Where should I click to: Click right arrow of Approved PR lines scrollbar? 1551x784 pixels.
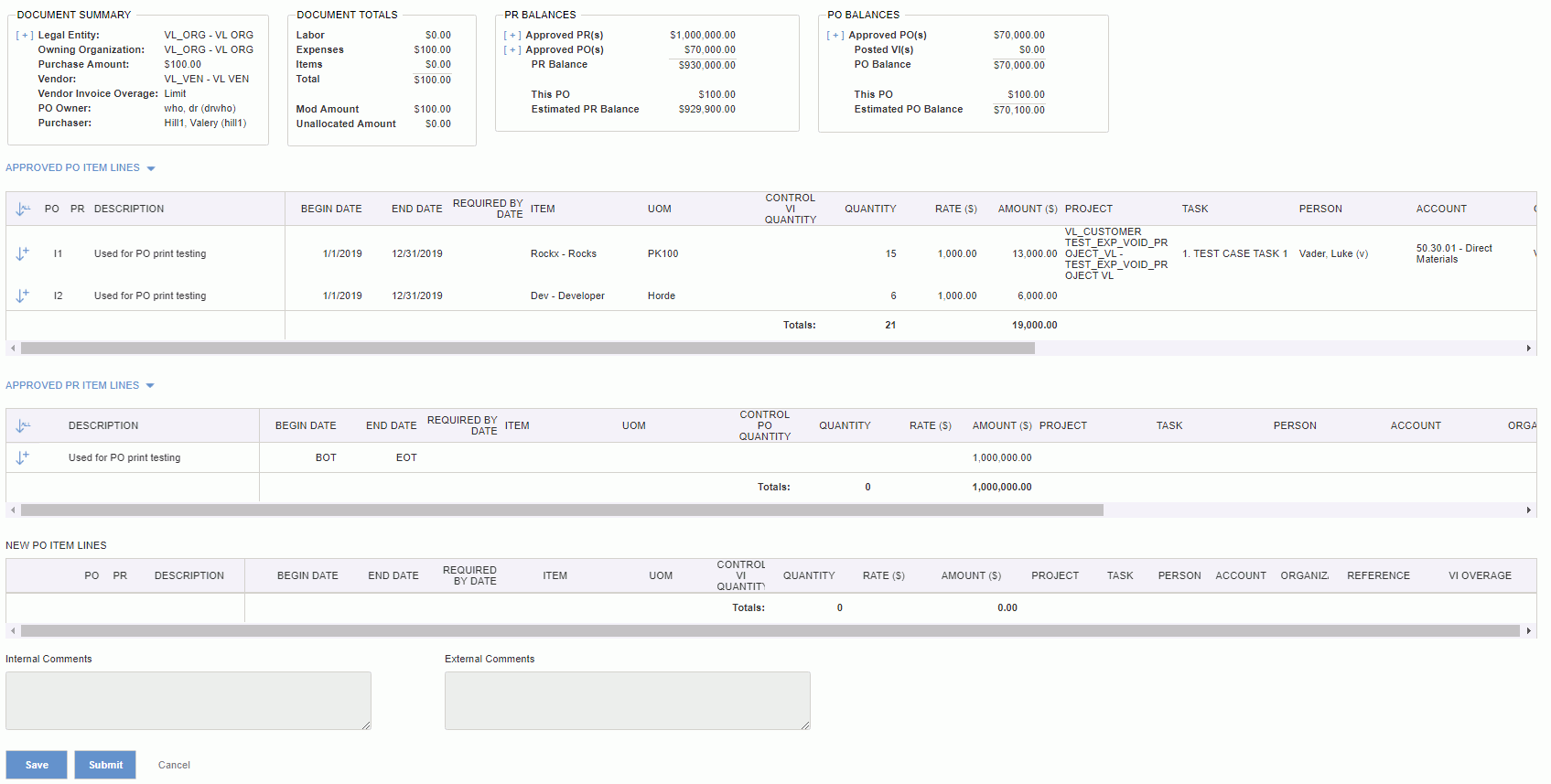pos(1529,510)
